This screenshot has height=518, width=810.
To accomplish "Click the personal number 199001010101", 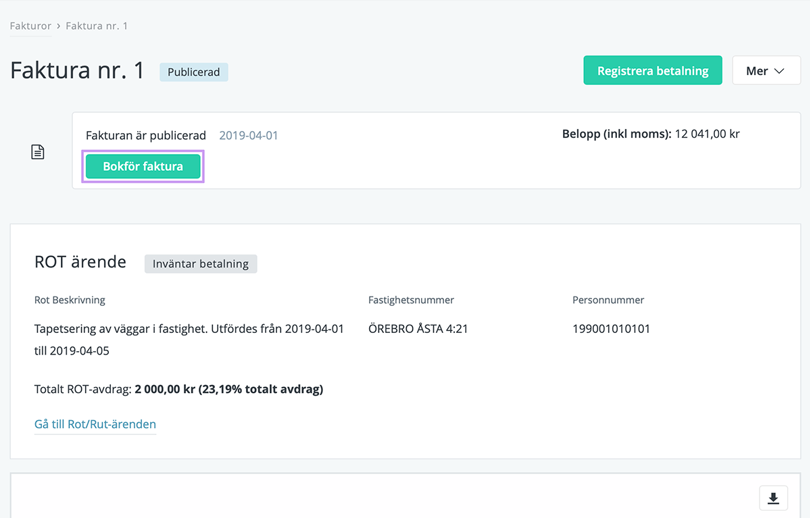I will [611, 328].
